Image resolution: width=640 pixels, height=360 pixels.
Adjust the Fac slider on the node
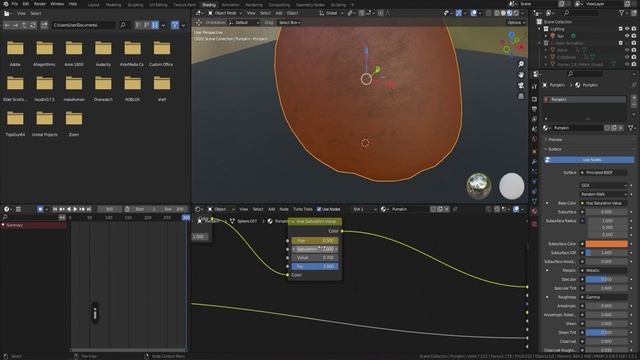click(315, 266)
